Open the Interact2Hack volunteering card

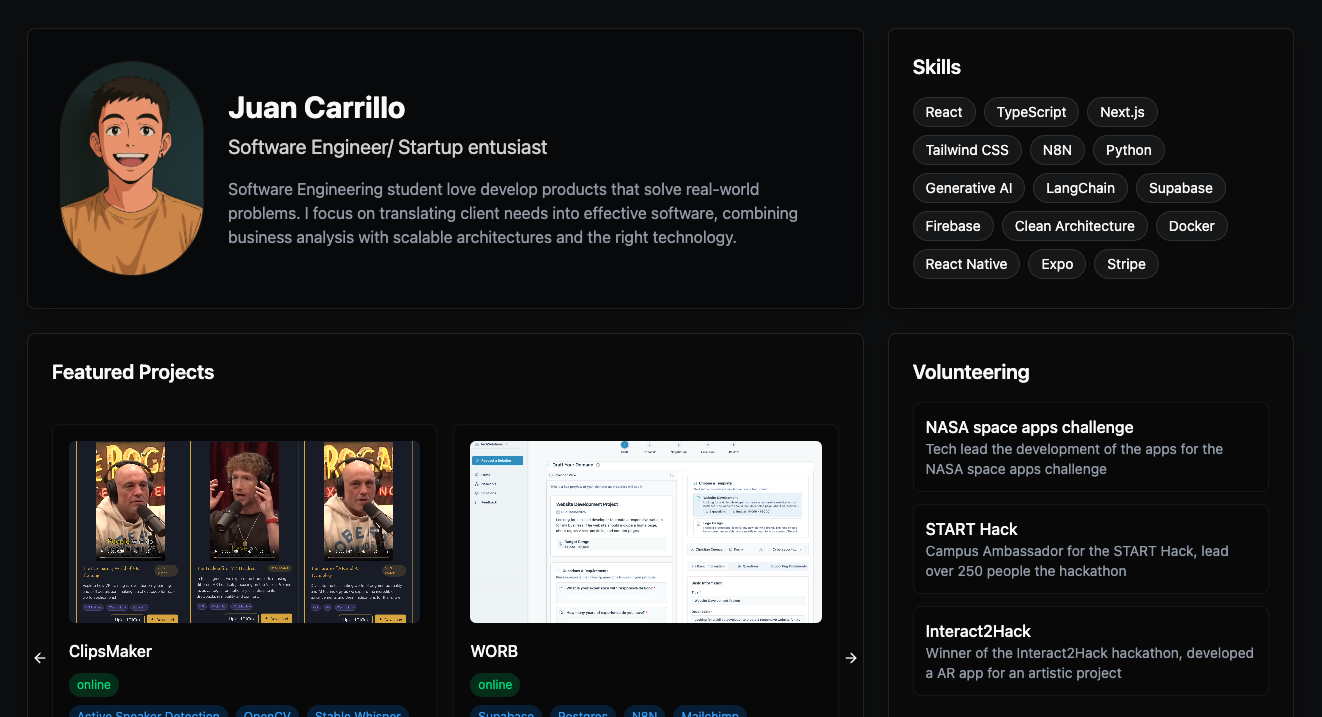(x=1090, y=651)
